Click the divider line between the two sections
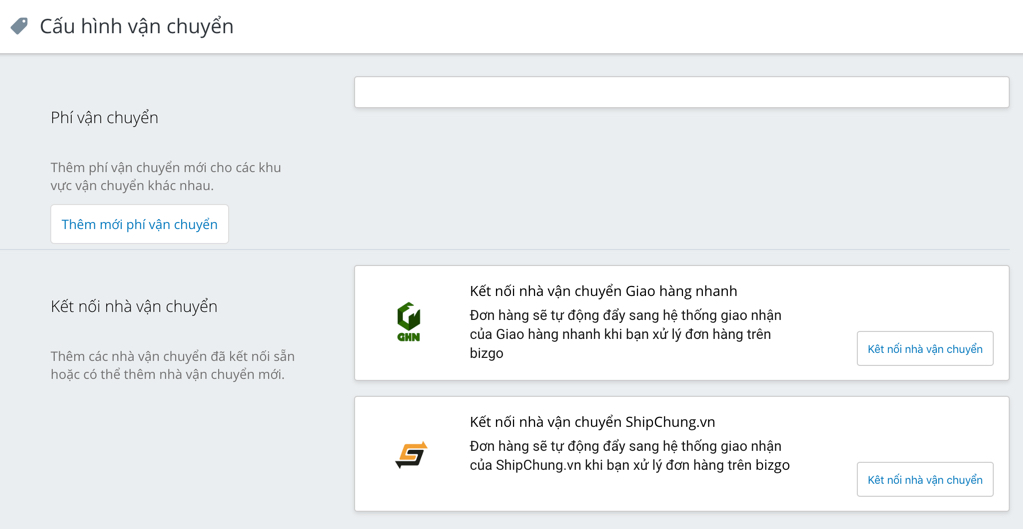 (x=504, y=249)
